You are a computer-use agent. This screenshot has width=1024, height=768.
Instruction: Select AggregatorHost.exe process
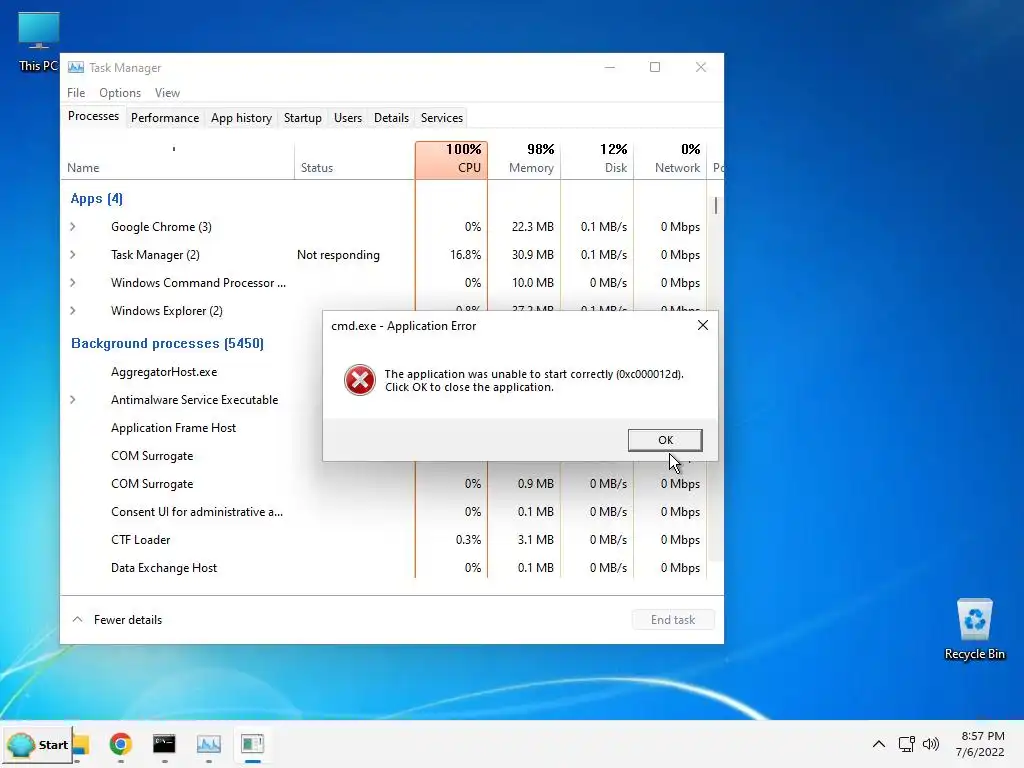pos(164,372)
